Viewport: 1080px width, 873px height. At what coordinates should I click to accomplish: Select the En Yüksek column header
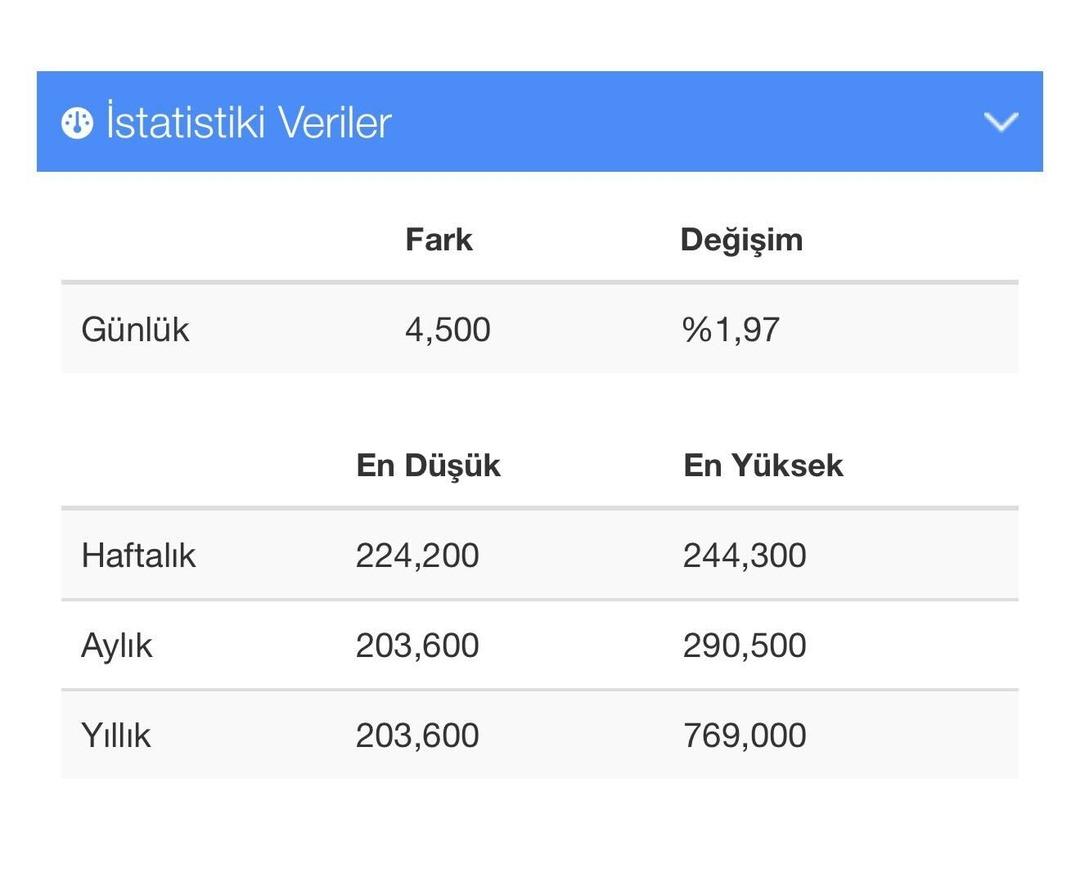point(763,465)
